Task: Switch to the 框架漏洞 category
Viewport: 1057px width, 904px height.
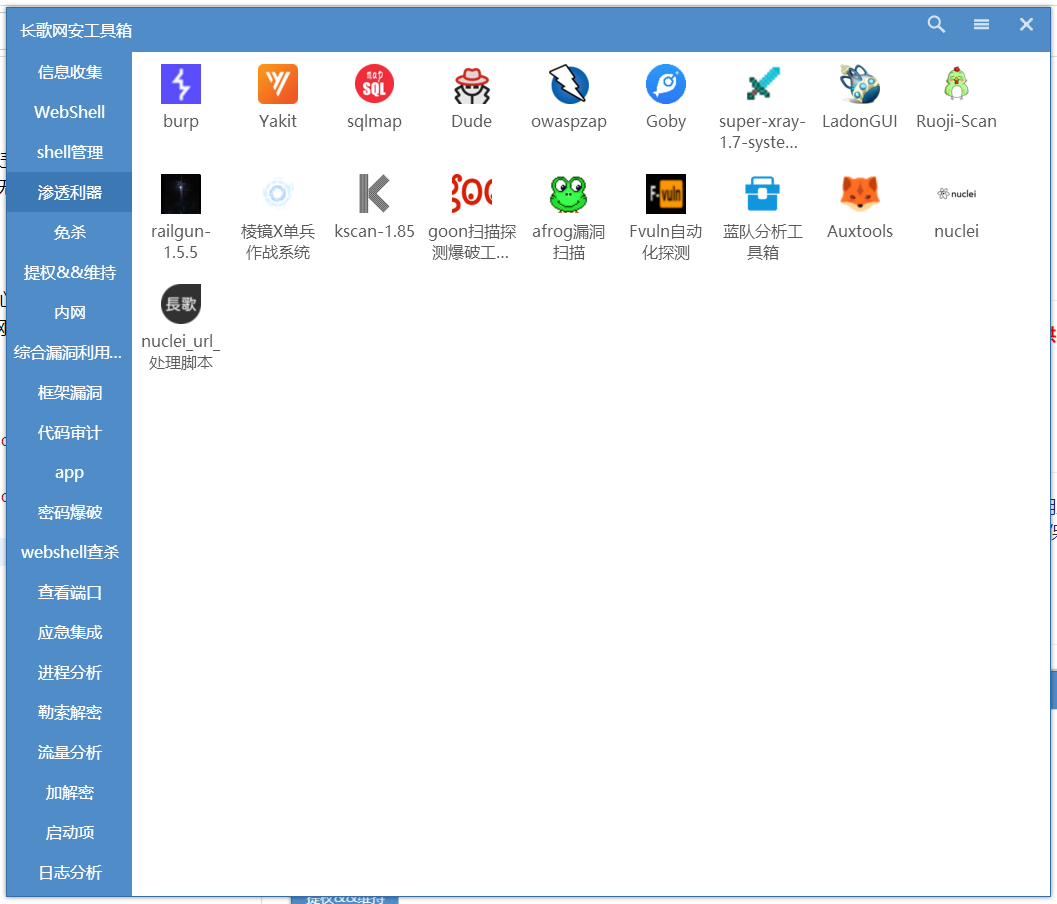Action: tap(69, 392)
